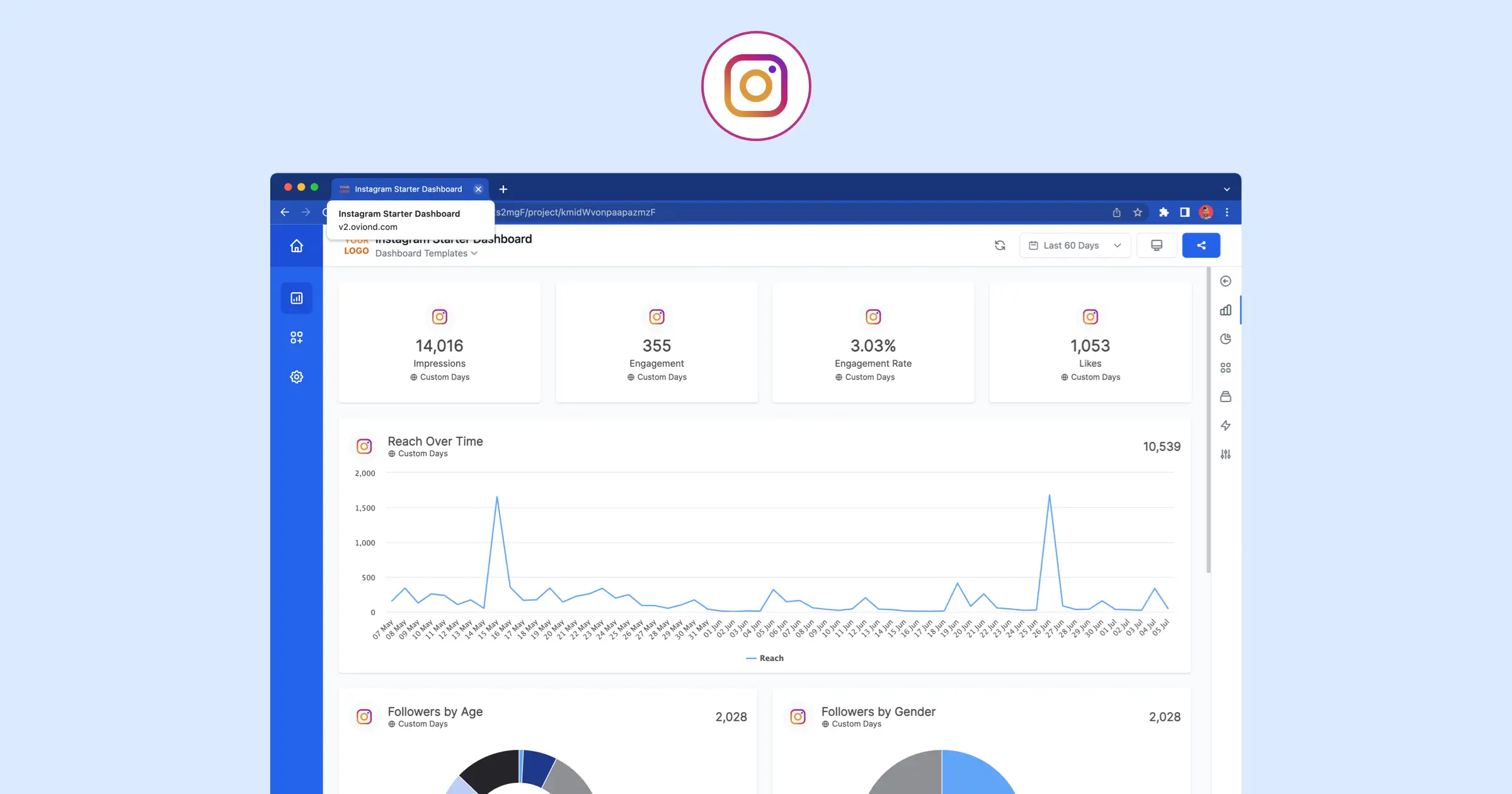This screenshot has height=794, width=1512.
Task: Click the Instagram icon on Reach Over Time
Action: click(x=364, y=447)
